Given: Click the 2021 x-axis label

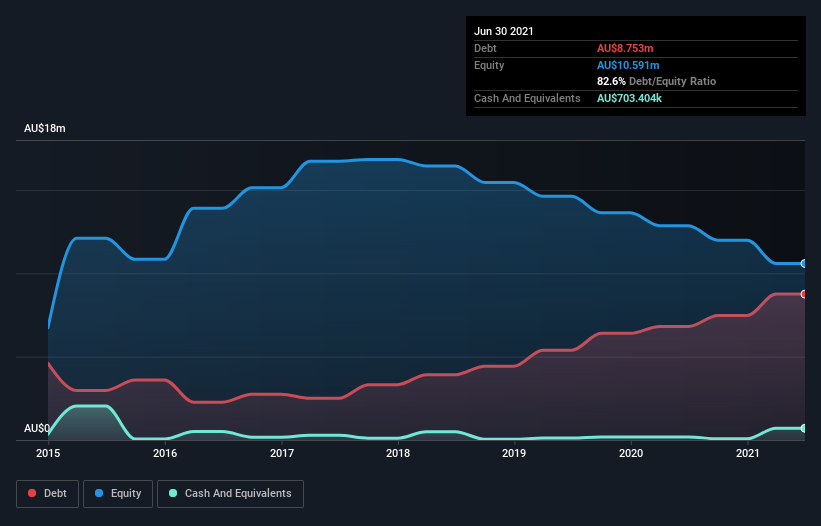Looking at the screenshot, I should click(x=748, y=453).
